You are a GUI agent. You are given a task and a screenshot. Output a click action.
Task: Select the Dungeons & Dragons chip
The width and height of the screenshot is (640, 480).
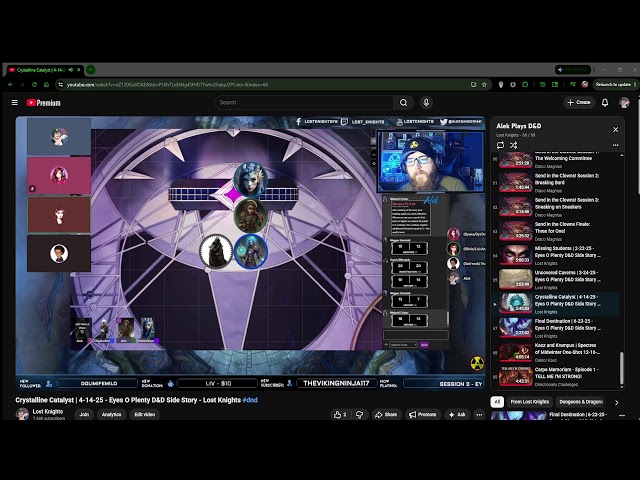581,402
